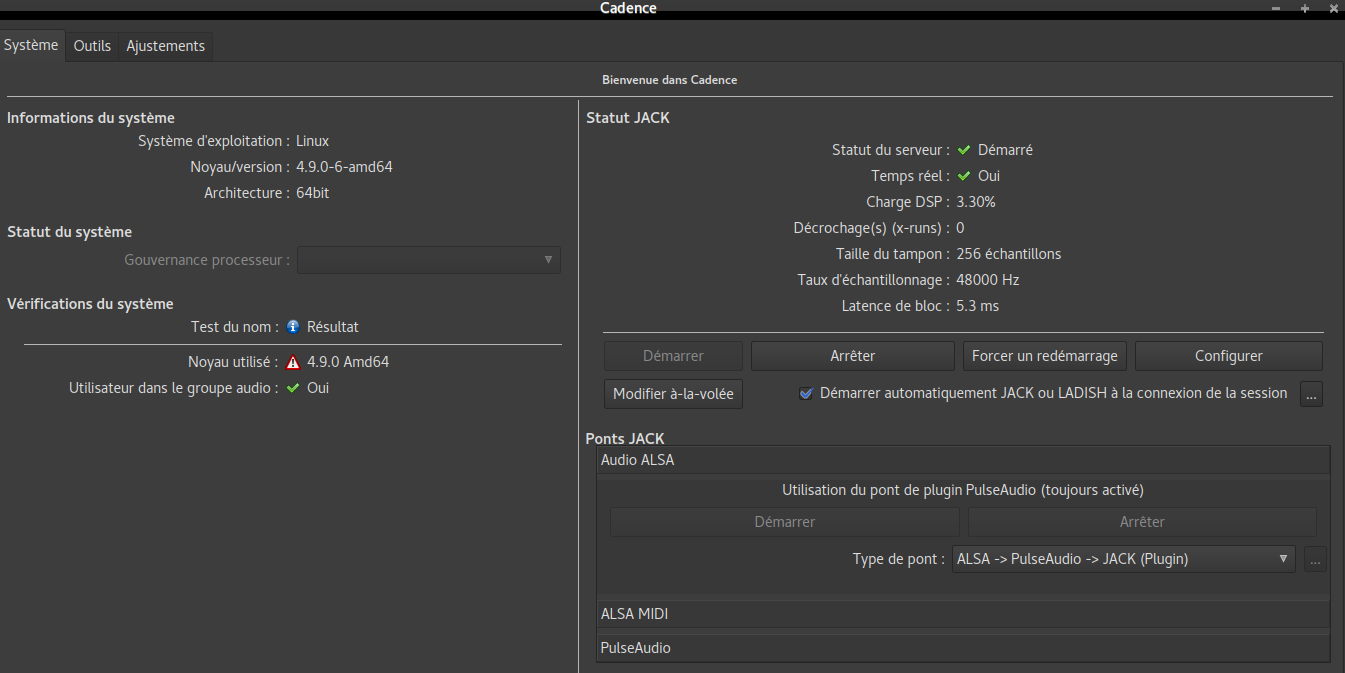Open the Ajustements tab
1345x673 pixels.
click(x=166, y=46)
